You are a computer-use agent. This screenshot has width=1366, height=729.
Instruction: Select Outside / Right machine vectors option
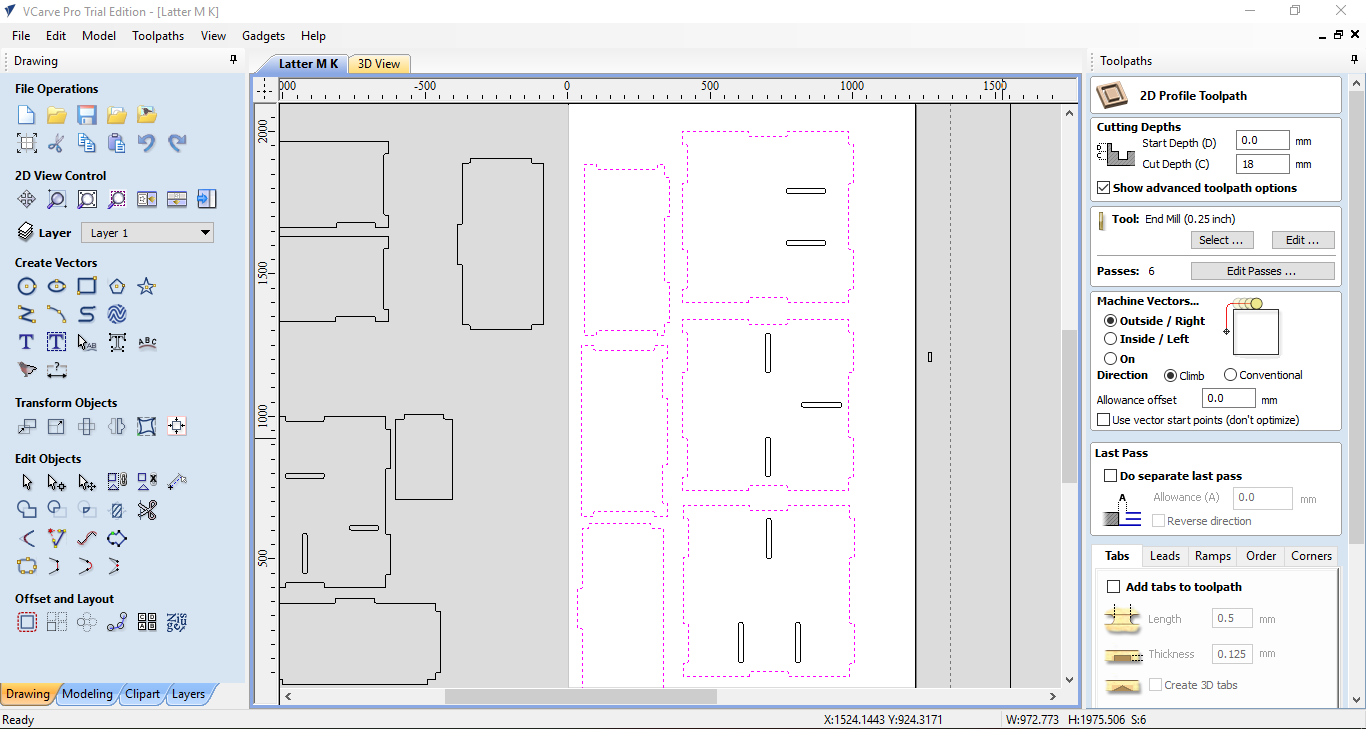coord(1110,321)
